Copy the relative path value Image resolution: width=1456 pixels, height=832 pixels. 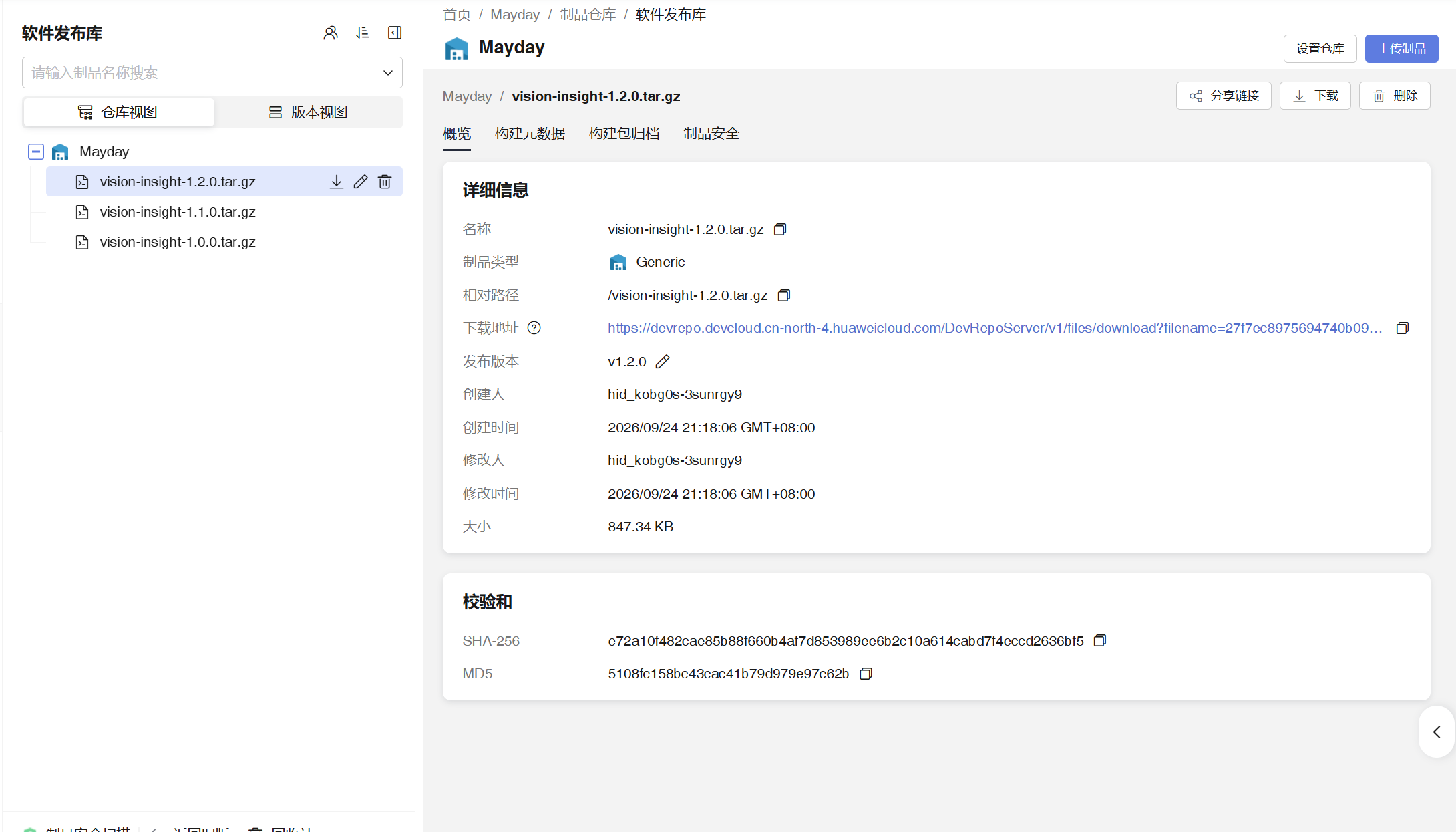tap(784, 295)
